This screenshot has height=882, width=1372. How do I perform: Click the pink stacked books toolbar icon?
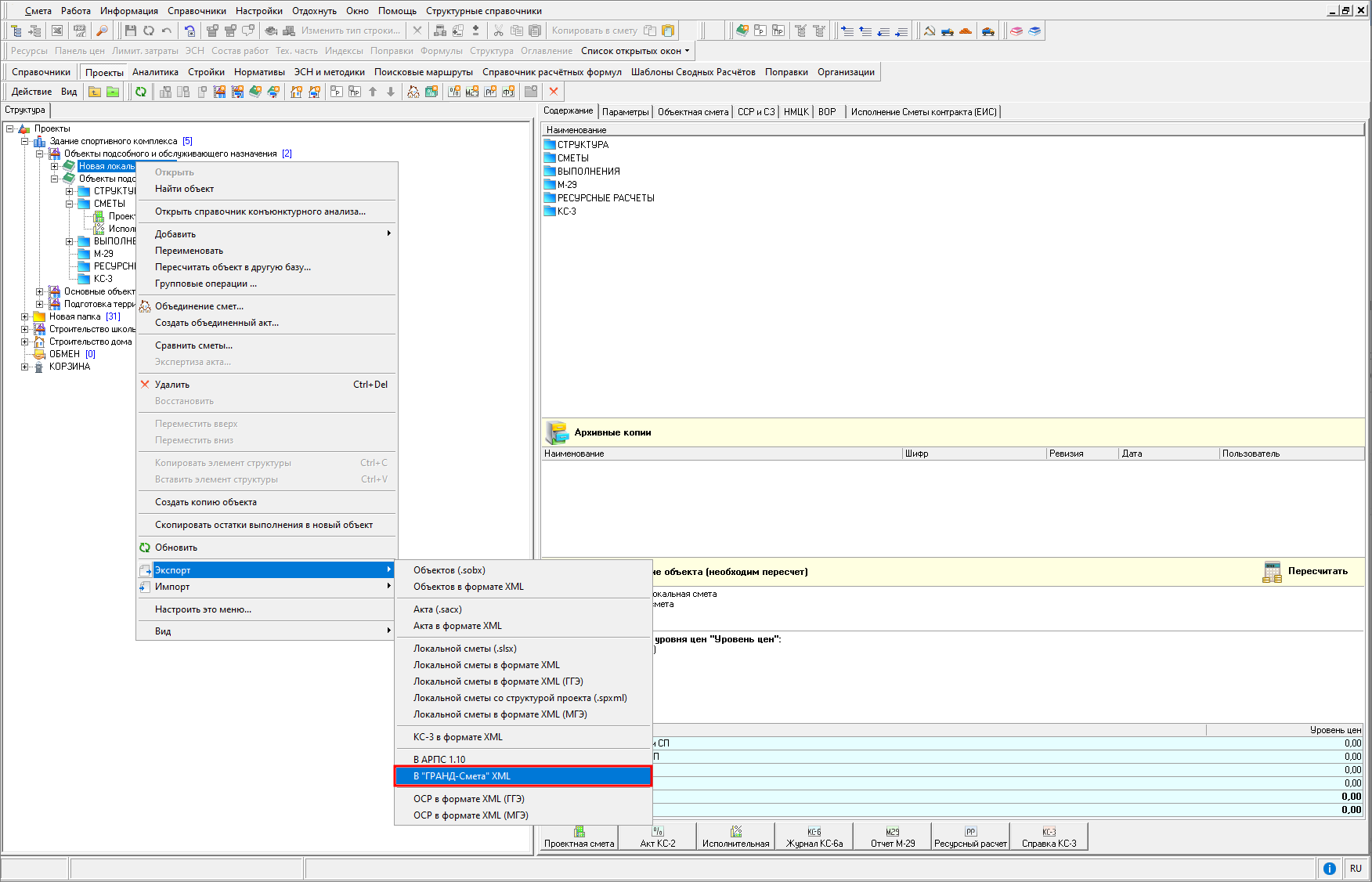tap(1016, 31)
